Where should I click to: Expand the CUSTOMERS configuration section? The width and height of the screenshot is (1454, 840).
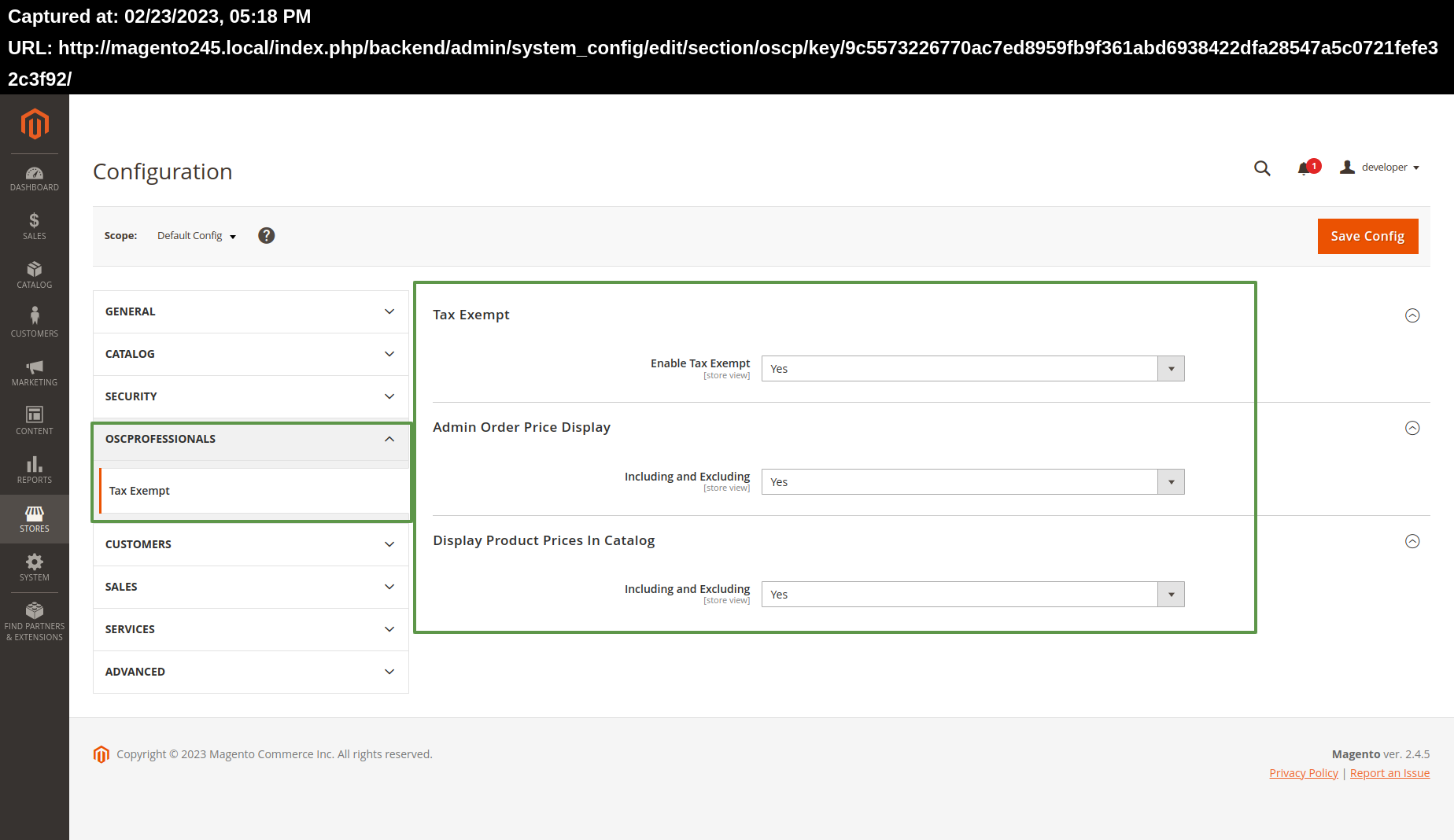point(249,543)
